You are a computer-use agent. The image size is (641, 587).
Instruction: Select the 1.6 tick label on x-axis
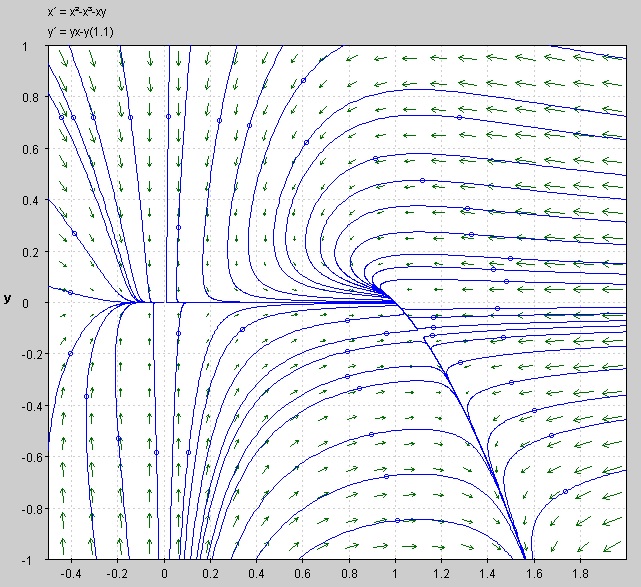pyautogui.click(x=534, y=574)
